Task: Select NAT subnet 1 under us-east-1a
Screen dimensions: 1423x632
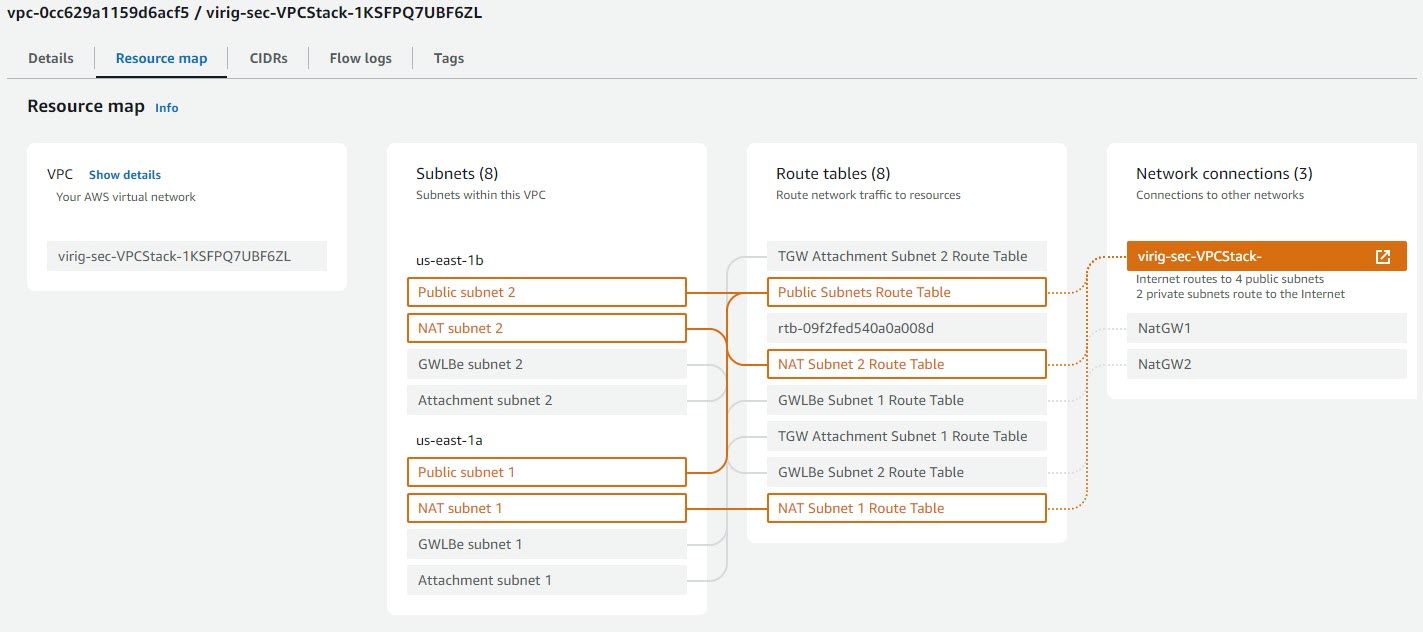Action: point(546,507)
